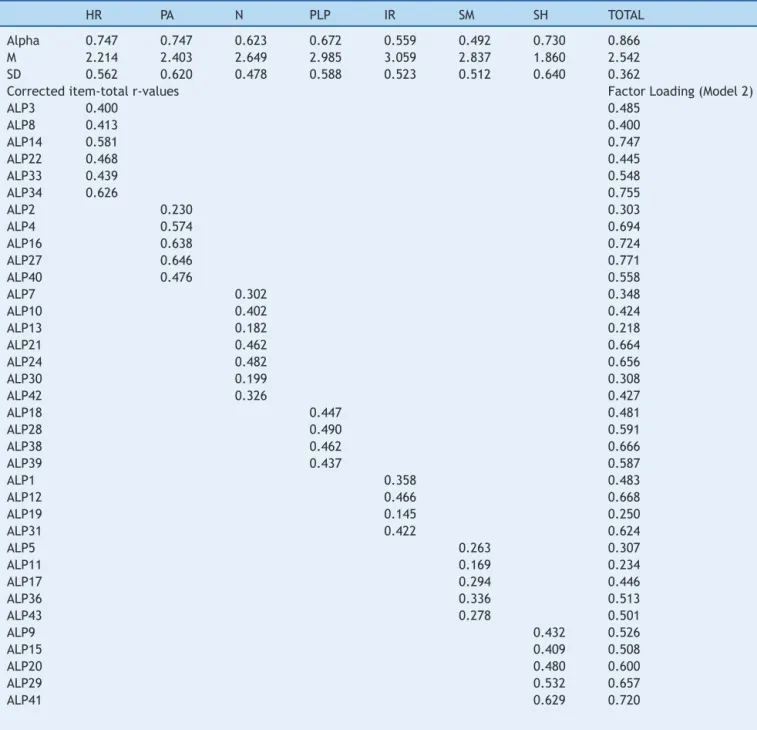Click ALP39 PLP value 0.437
Viewport: 757px width, 730px height.
pyautogui.click(x=325, y=463)
